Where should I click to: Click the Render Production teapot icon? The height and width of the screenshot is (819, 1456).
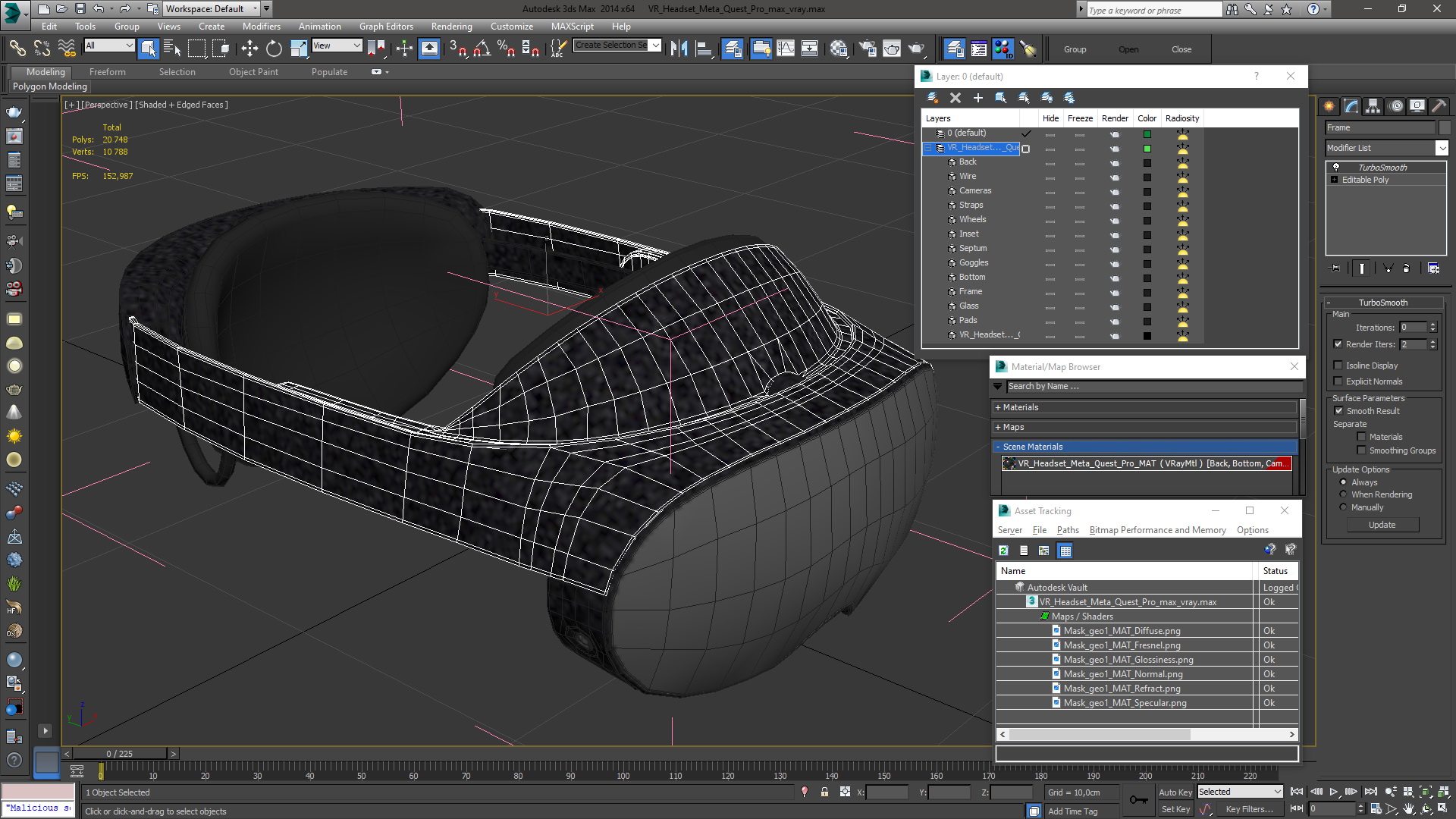pos(917,49)
